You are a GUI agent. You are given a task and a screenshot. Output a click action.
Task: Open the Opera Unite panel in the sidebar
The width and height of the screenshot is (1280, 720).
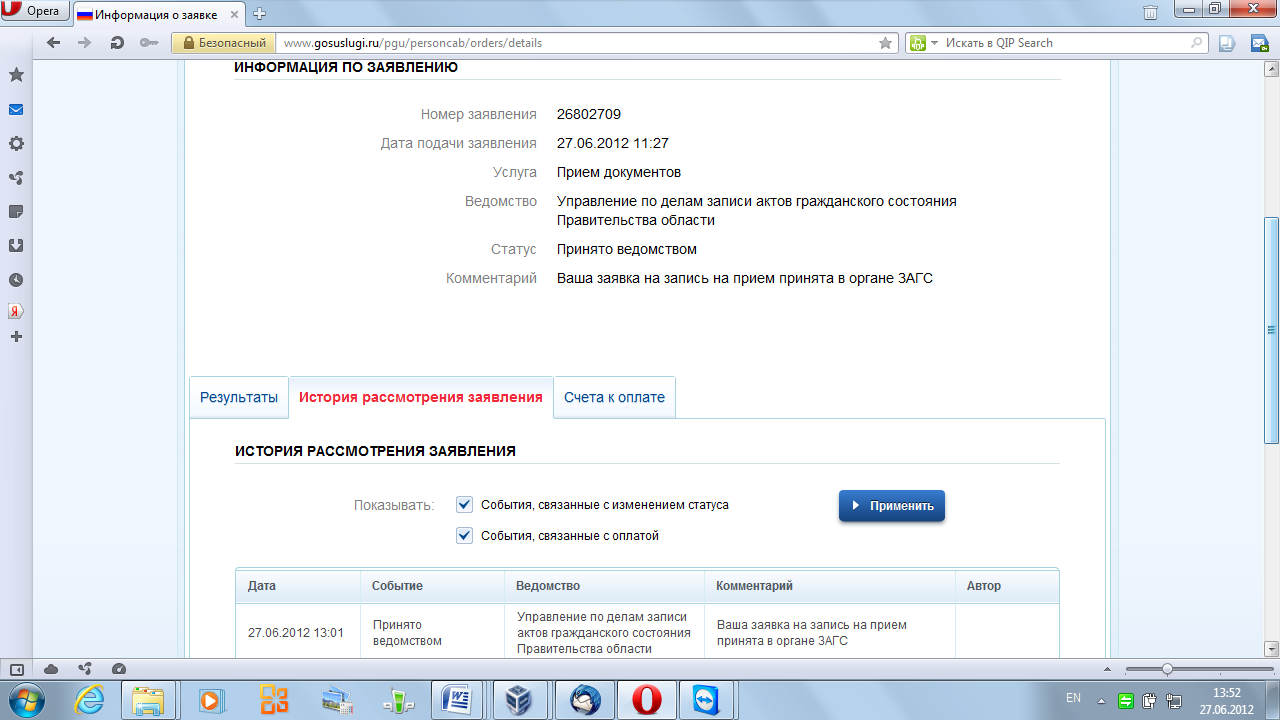tap(16, 177)
